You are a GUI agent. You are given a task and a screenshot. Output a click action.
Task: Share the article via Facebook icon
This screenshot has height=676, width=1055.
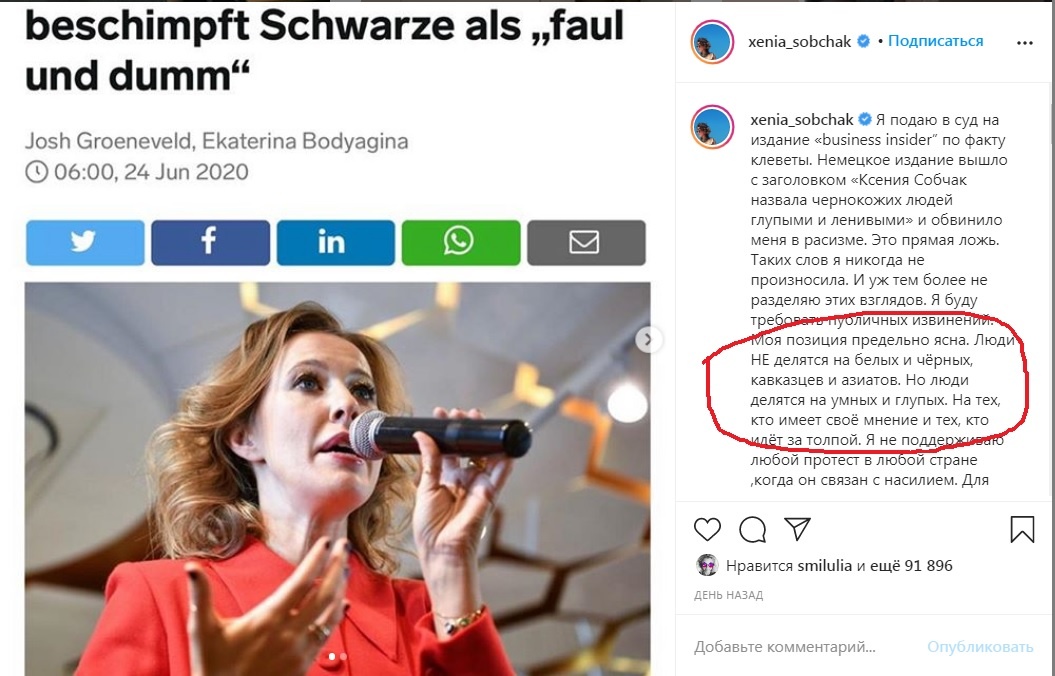[x=210, y=242]
